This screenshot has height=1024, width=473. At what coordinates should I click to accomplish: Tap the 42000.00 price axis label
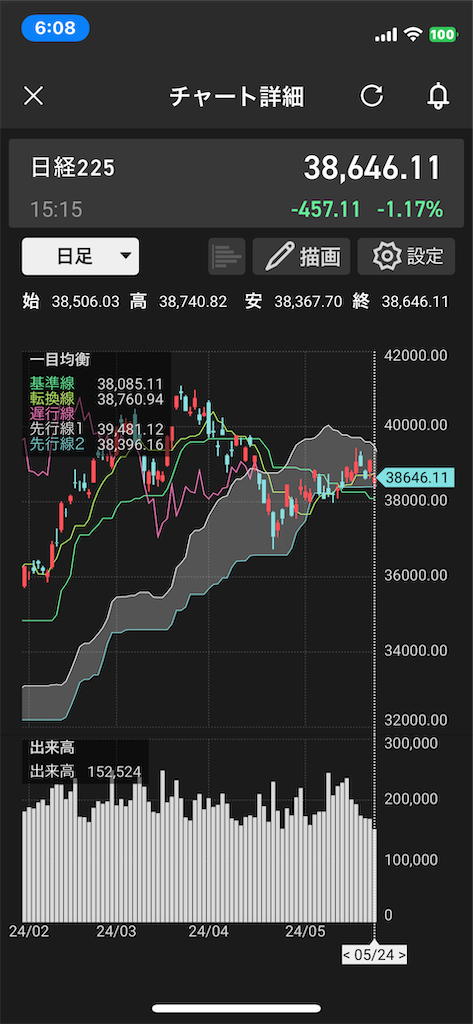[x=416, y=355]
